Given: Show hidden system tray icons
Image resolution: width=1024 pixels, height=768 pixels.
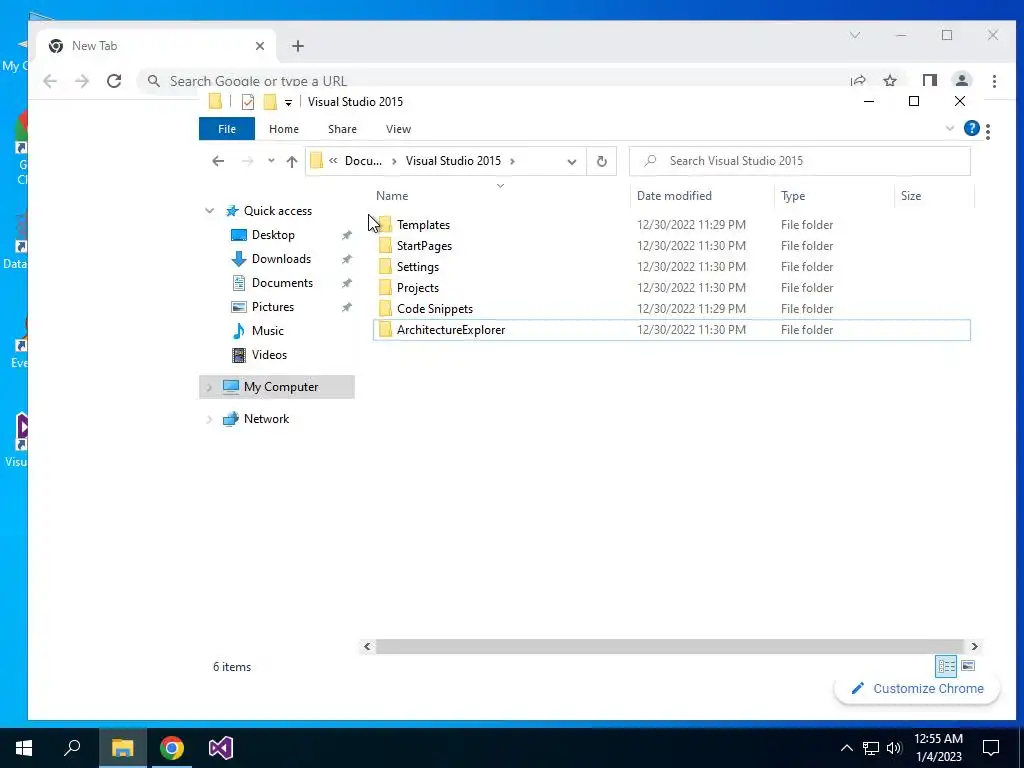Looking at the screenshot, I should coord(846,748).
